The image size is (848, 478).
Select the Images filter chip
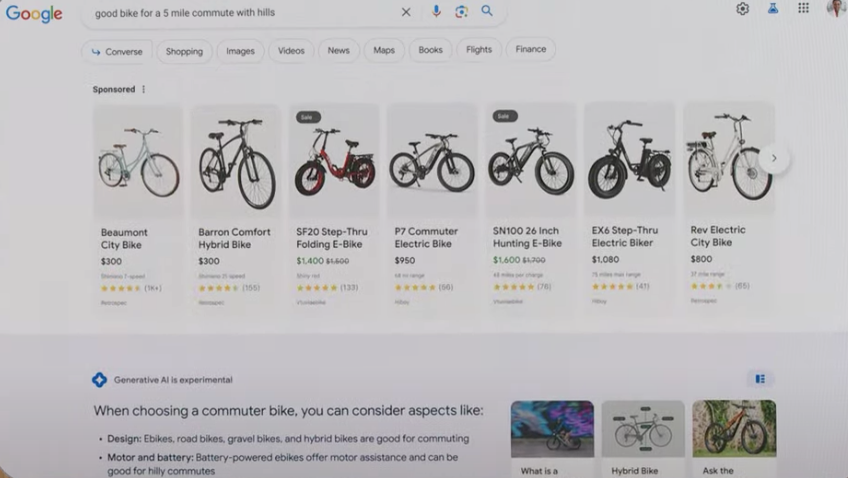(x=240, y=51)
